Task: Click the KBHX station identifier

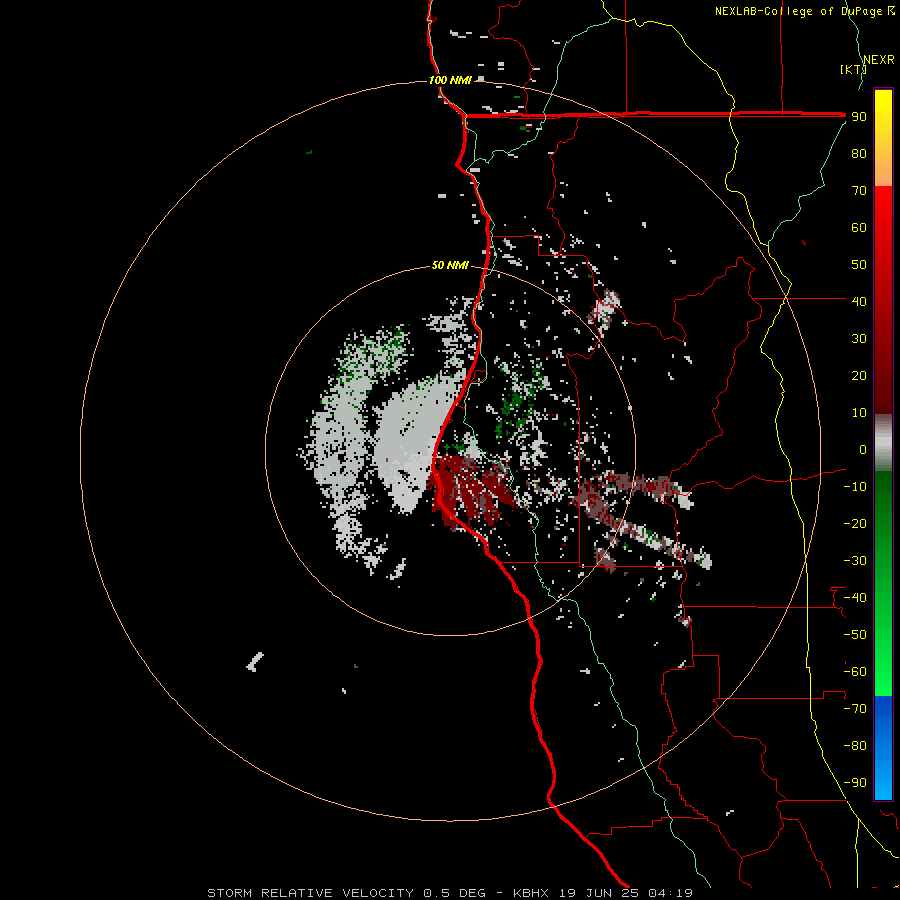Action: 531,893
